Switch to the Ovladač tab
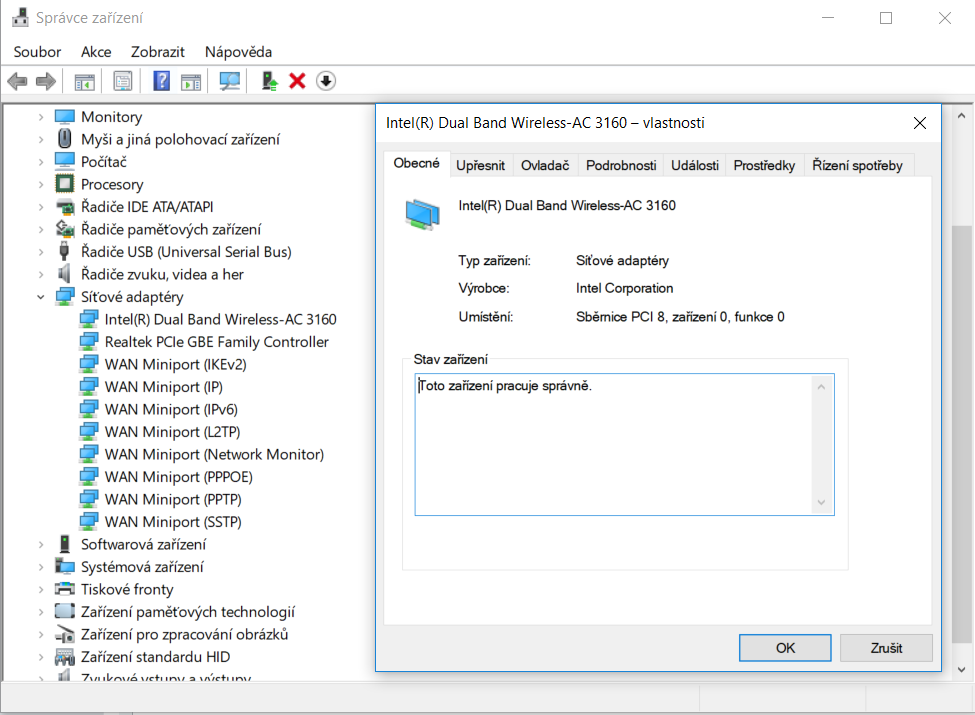 [545, 165]
